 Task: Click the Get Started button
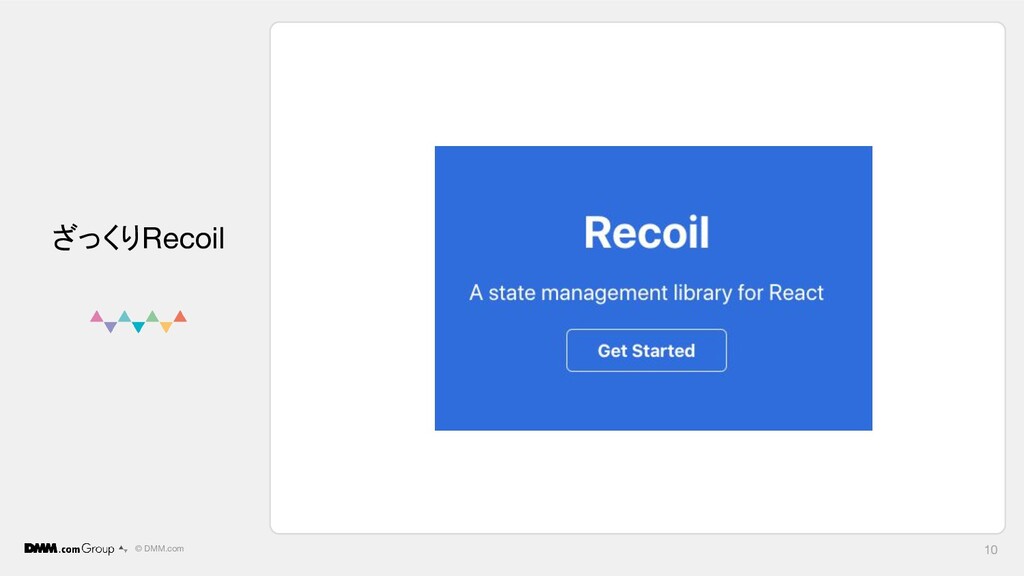click(646, 351)
